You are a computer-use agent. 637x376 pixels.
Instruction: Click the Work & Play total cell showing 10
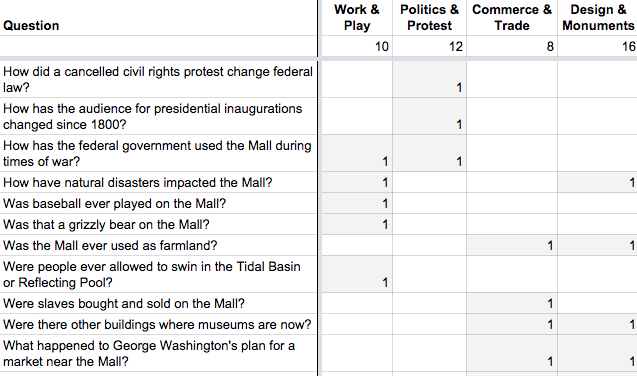(357, 46)
